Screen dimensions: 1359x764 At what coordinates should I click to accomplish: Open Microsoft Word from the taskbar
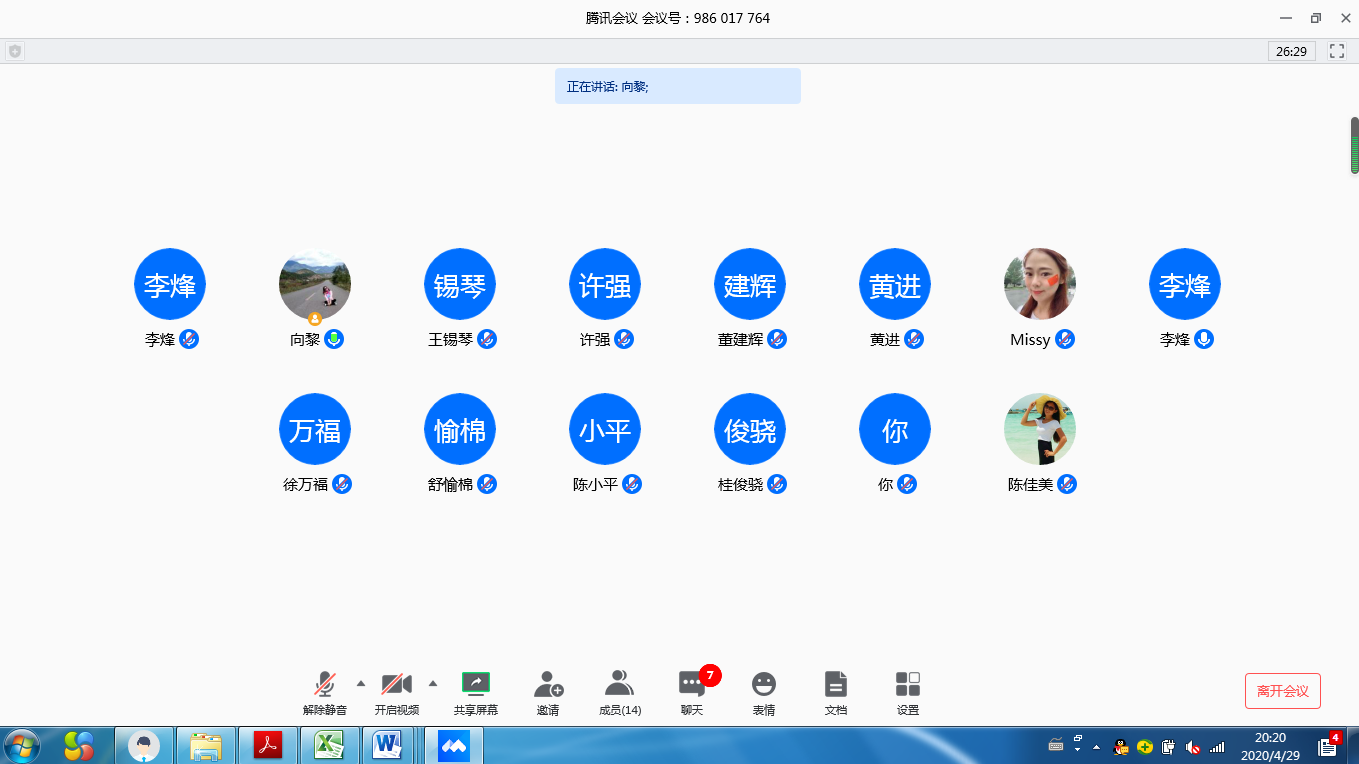386,745
